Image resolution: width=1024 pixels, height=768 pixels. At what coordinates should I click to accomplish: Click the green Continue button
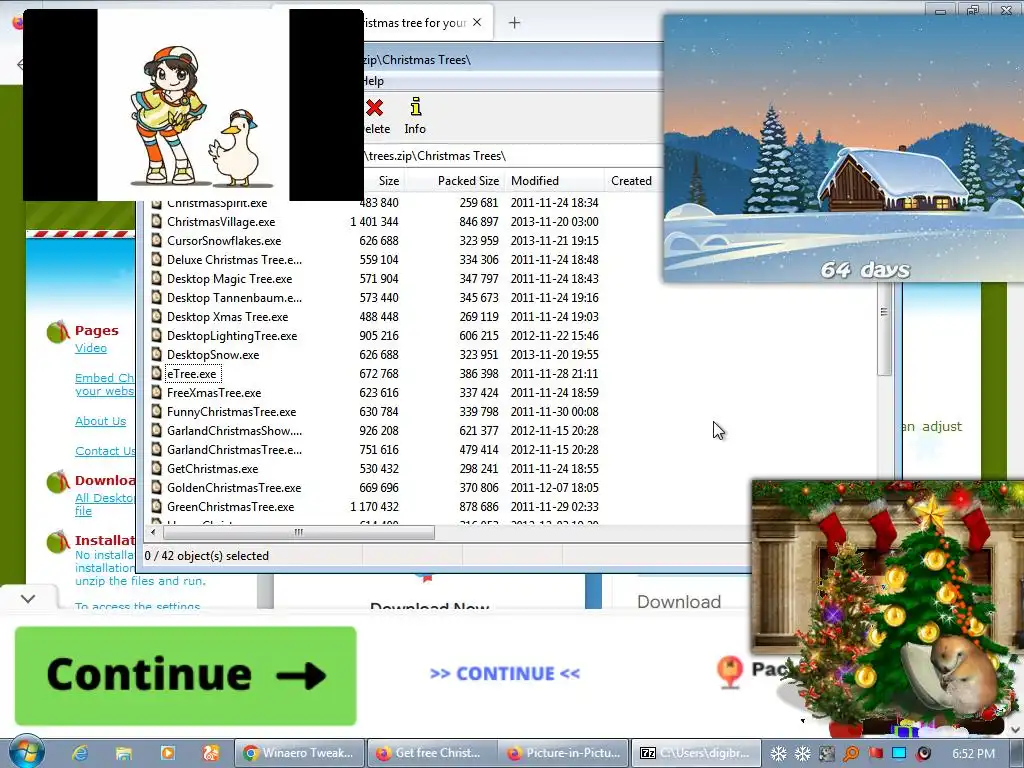tap(185, 675)
